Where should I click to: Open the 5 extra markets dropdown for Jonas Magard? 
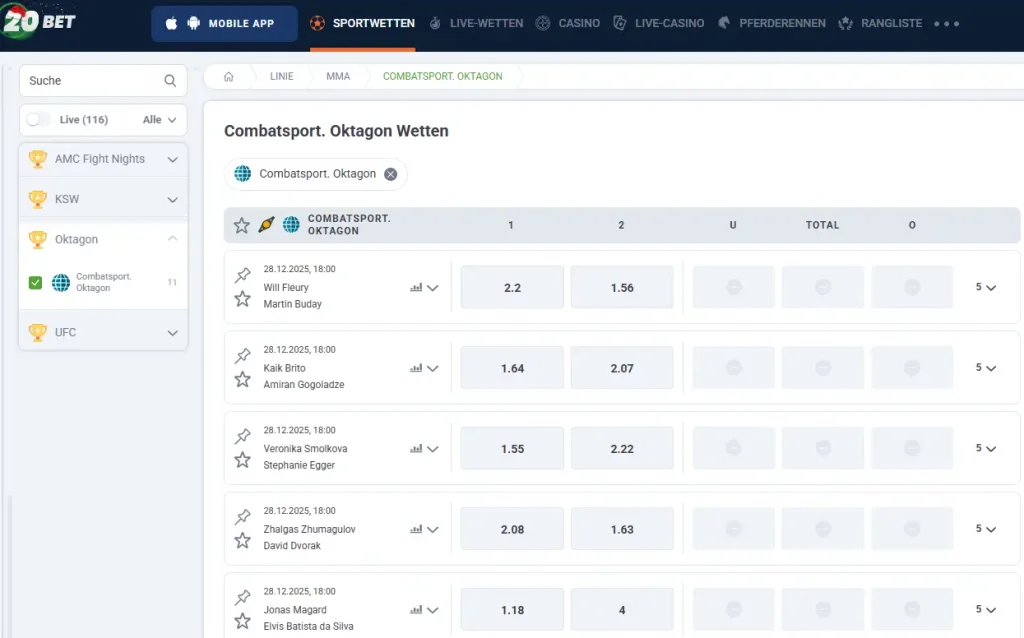986,609
